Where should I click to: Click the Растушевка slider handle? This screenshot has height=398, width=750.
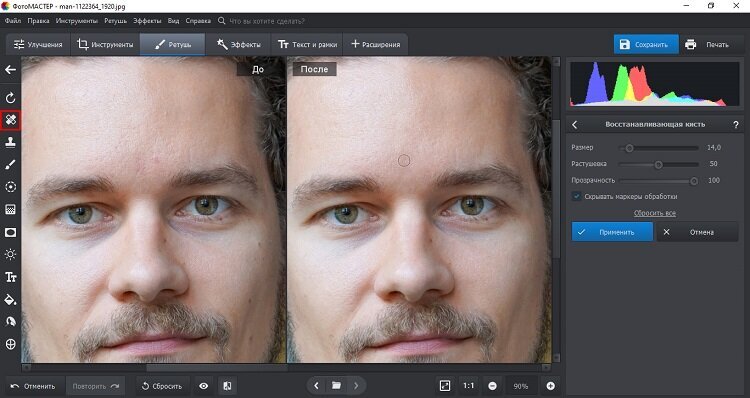[x=659, y=165]
